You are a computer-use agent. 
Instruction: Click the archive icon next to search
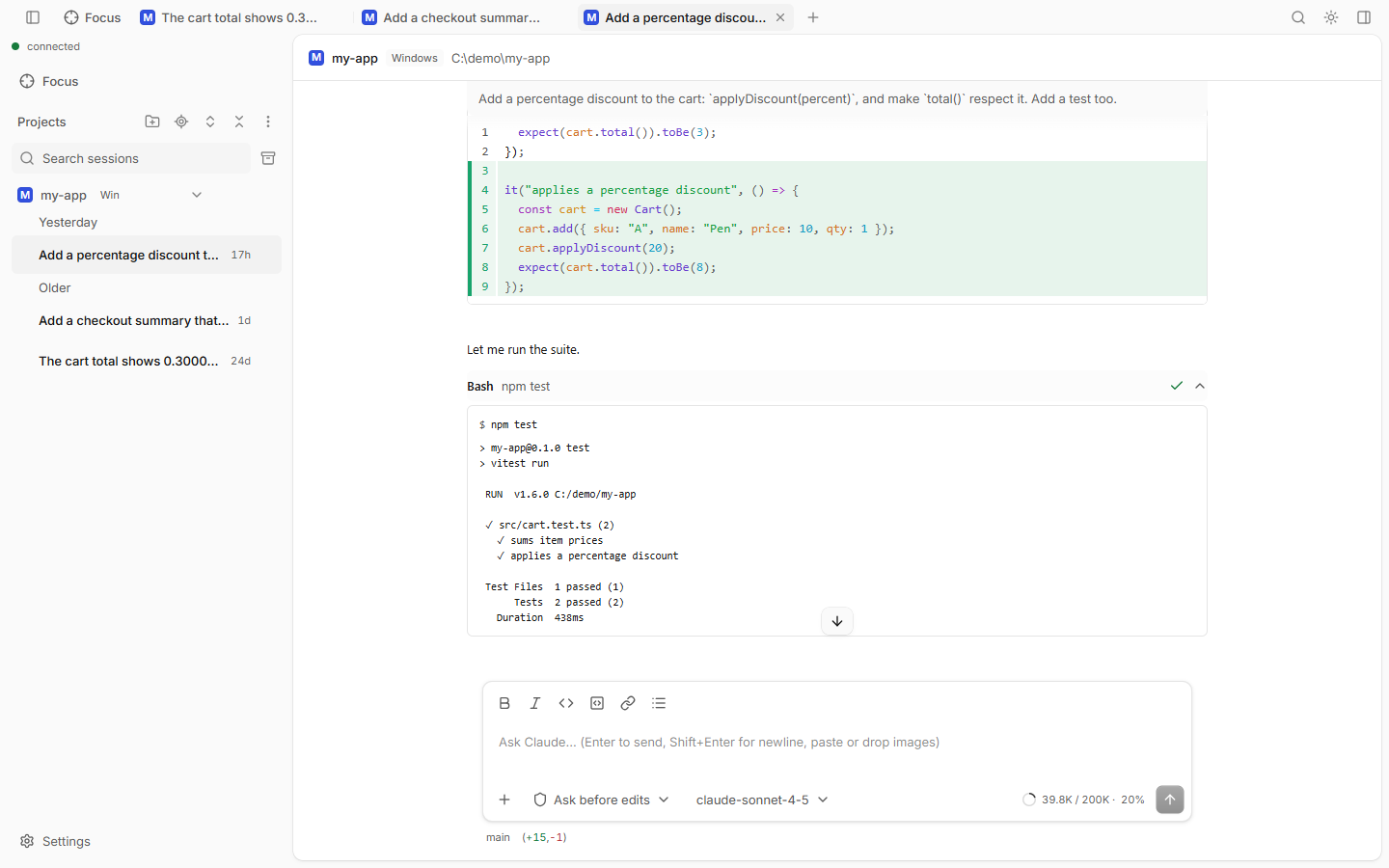click(x=268, y=158)
